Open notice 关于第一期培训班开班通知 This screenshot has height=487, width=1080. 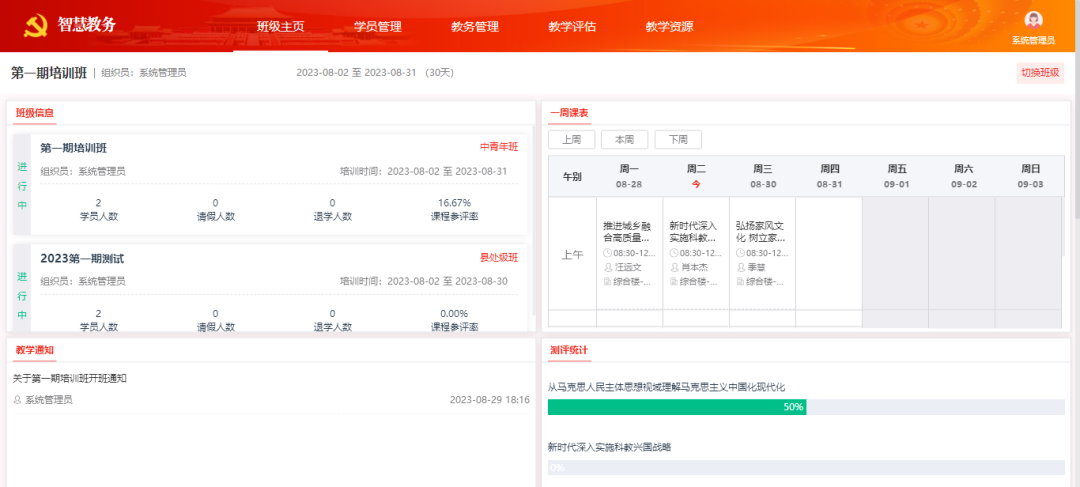(70, 378)
